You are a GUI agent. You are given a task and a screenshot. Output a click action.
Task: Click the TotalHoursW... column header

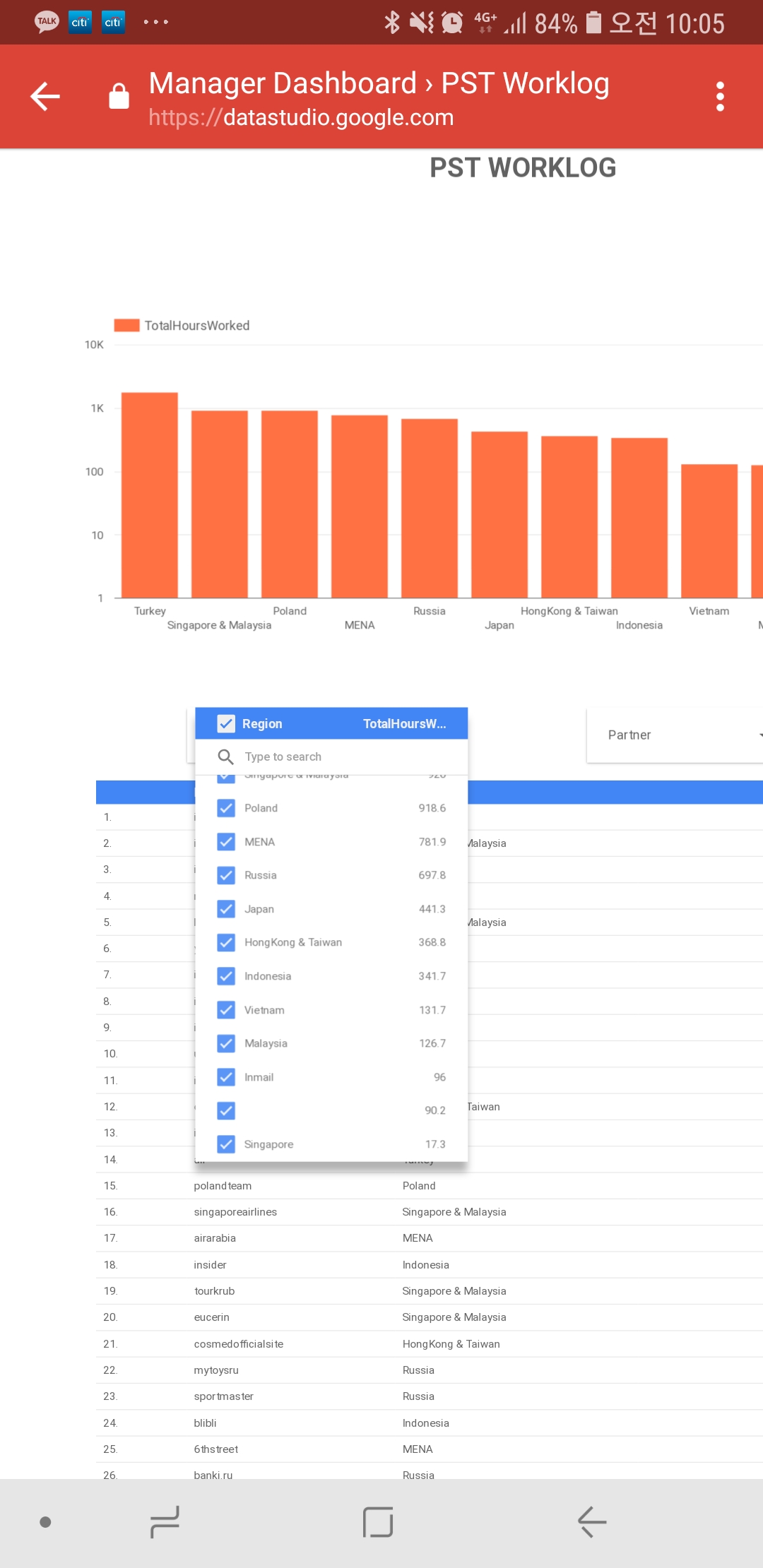pyautogui.click(x=404, y=724)
